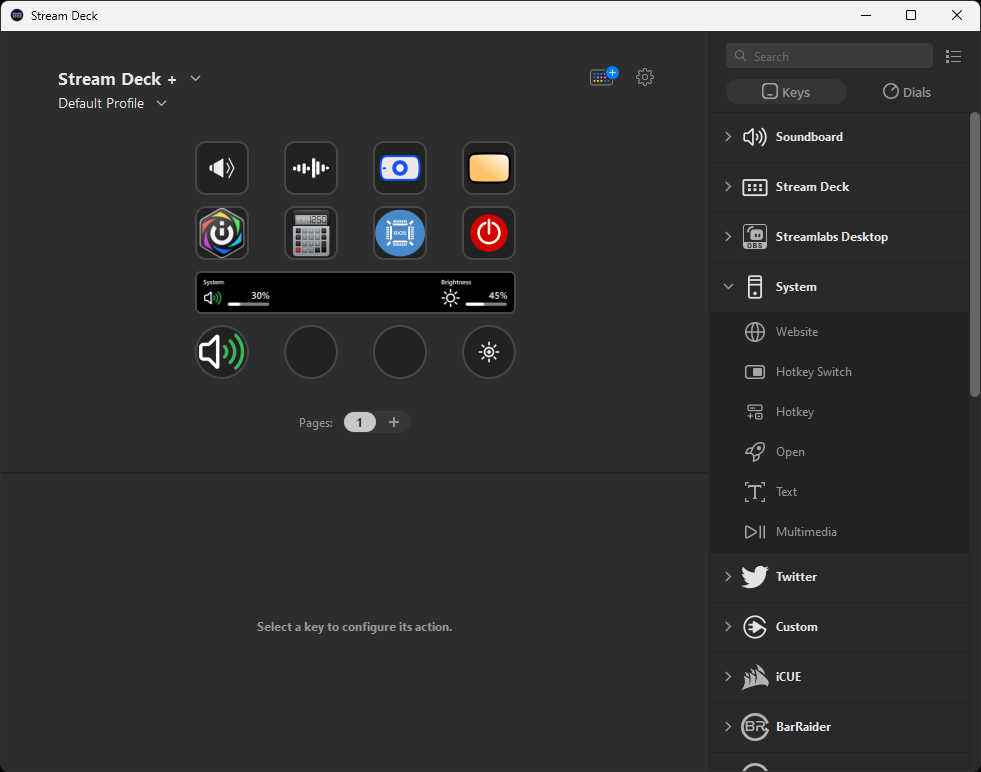Click the Soundboard speaker icon
The width and height of the screenshot is (981, 772).
pyautogui.click(x=755, y=136)
